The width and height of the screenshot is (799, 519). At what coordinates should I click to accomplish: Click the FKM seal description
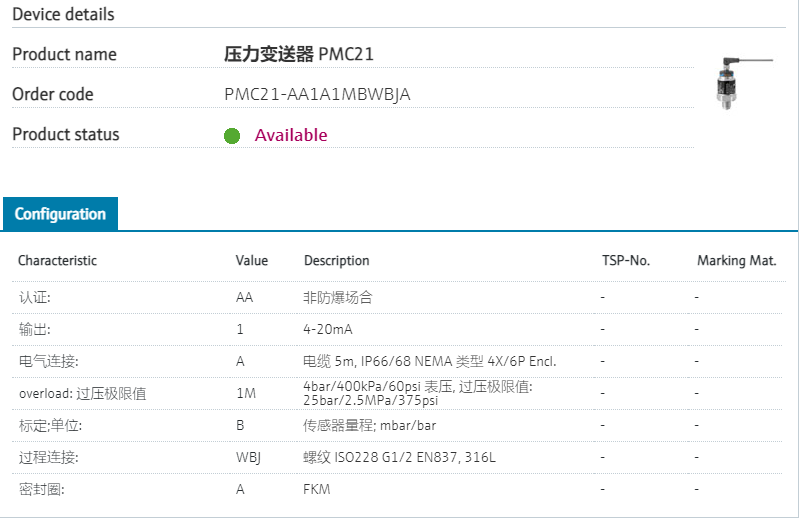click(317, 489)
